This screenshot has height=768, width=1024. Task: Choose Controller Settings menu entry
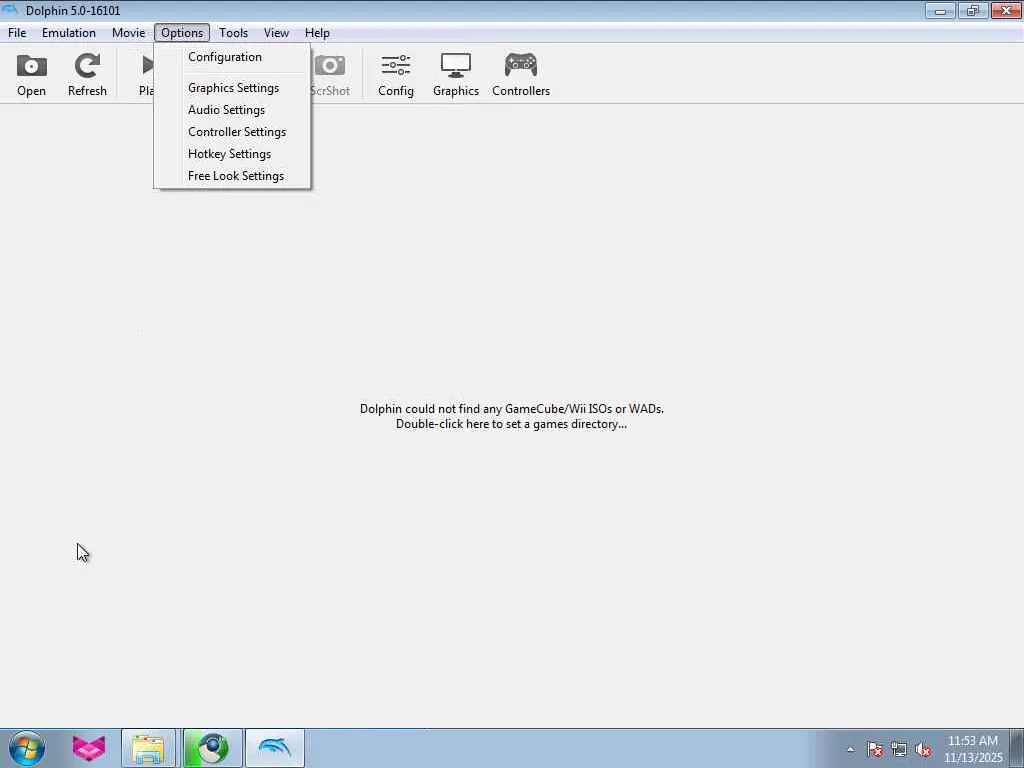click(x=232, y=132)
